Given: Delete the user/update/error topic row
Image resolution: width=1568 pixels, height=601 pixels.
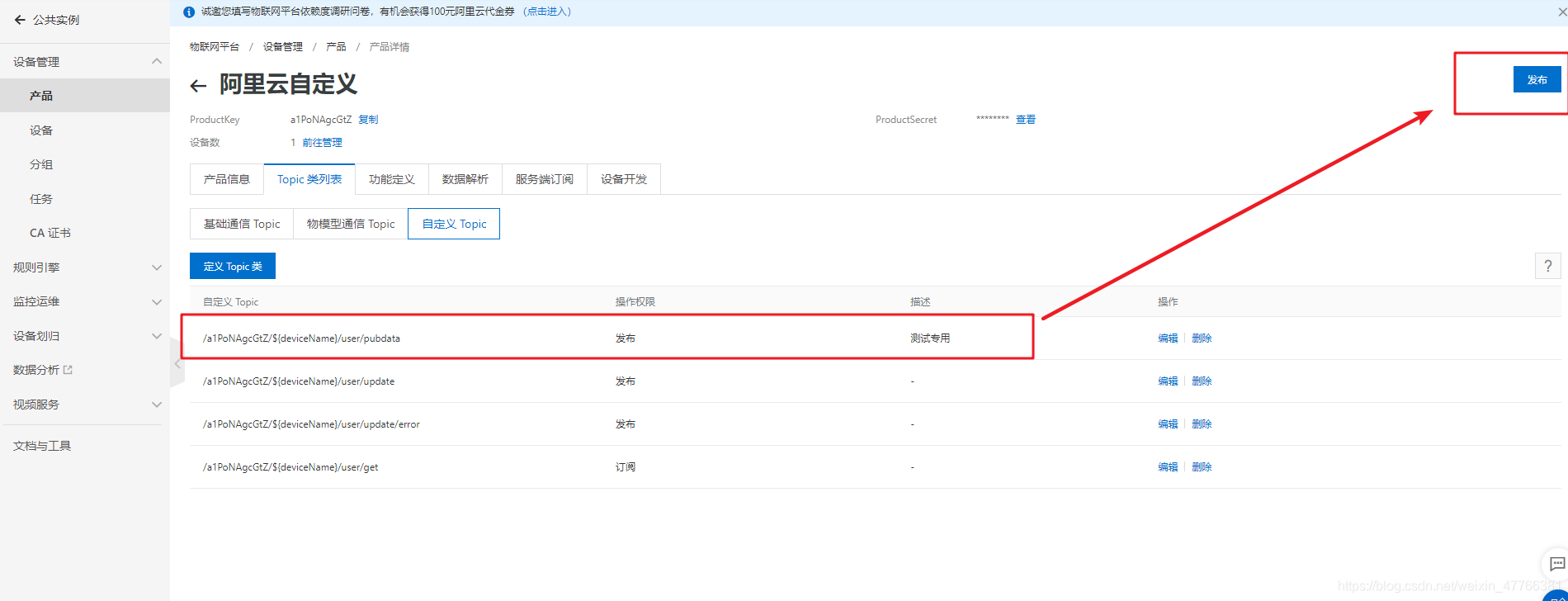Looking at the screenshot, I should [1202, 424].
